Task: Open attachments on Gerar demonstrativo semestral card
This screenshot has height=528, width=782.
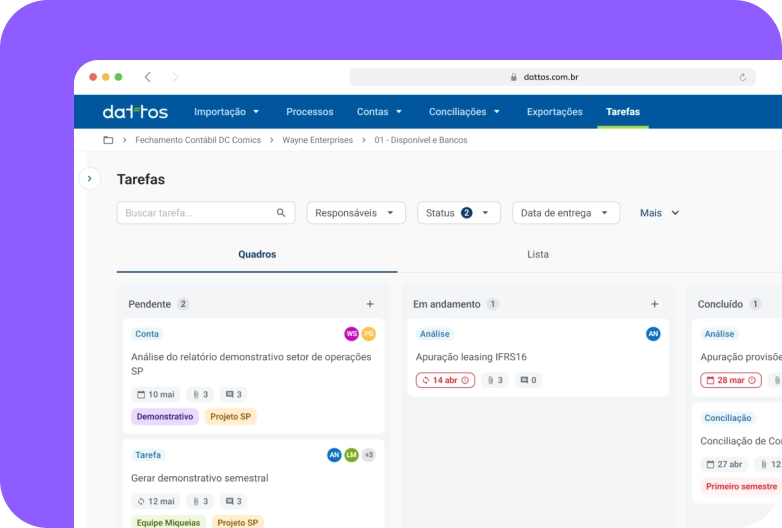Action: click(x=200, y=501)
